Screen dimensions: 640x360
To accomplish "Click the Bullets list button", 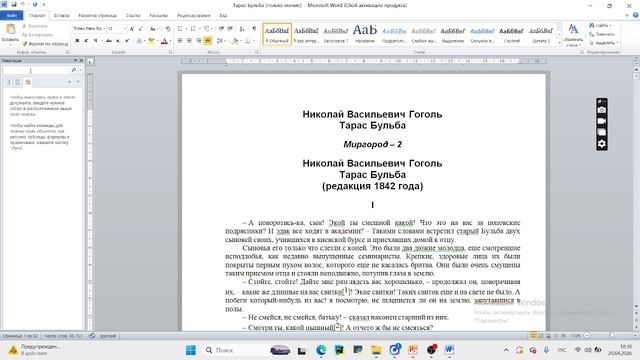I will [181, 29].
